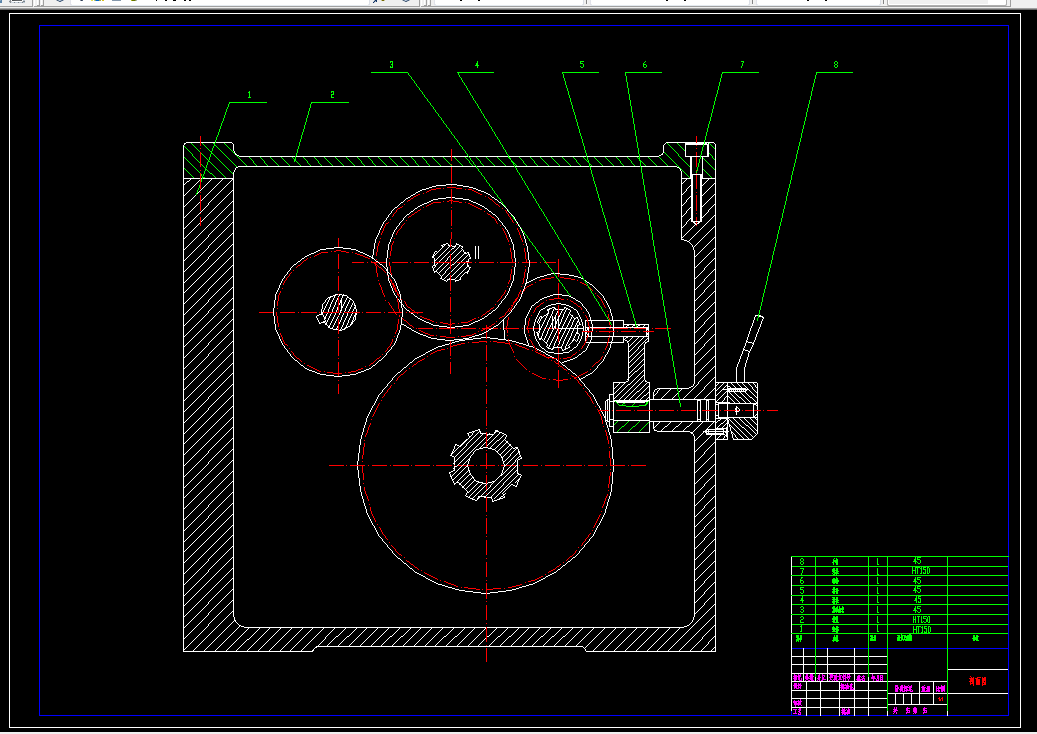
Task: Click material HT150 in parts row 1
Action: pyautogui.click(x=921, y=630)
